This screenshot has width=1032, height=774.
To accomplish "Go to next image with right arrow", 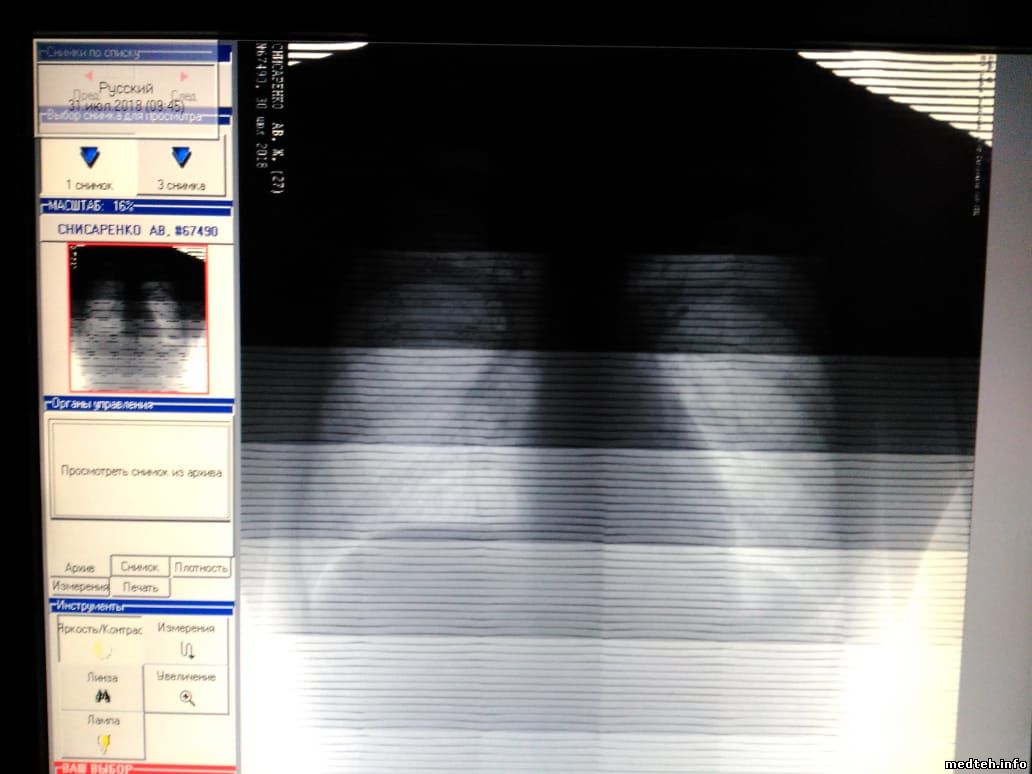I will (x=184, y=76).
